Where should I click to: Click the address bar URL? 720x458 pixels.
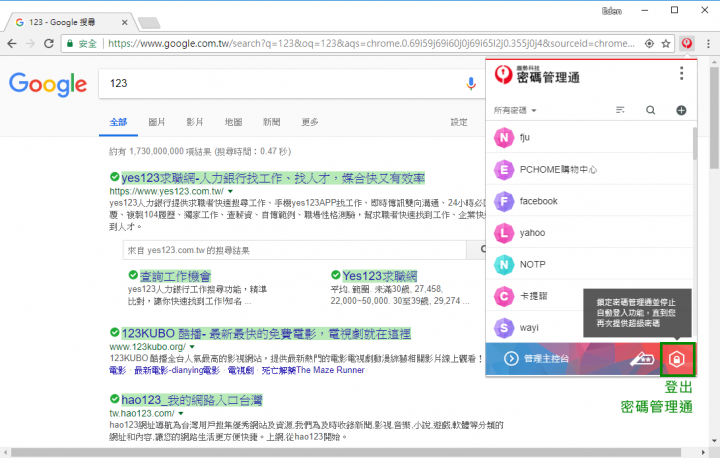[371, 44]
